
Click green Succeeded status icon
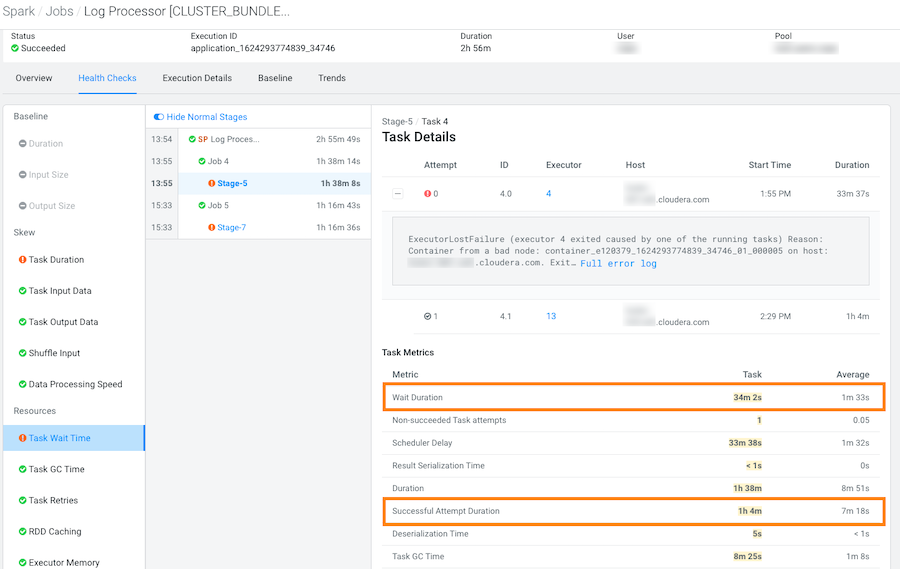(x=15, y=48)
